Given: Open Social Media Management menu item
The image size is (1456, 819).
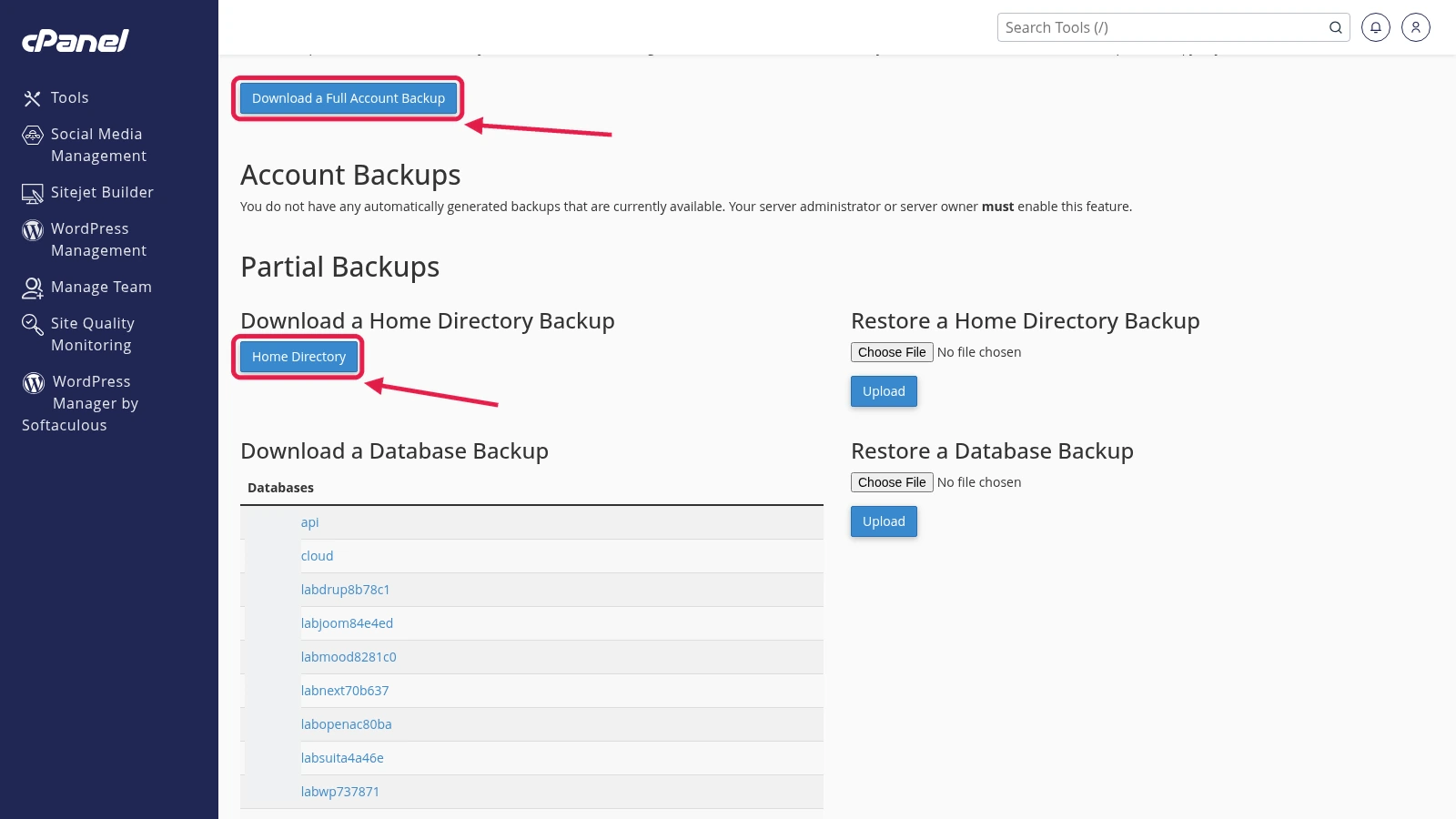Looking at the screenshot, I should pos(98,145).
